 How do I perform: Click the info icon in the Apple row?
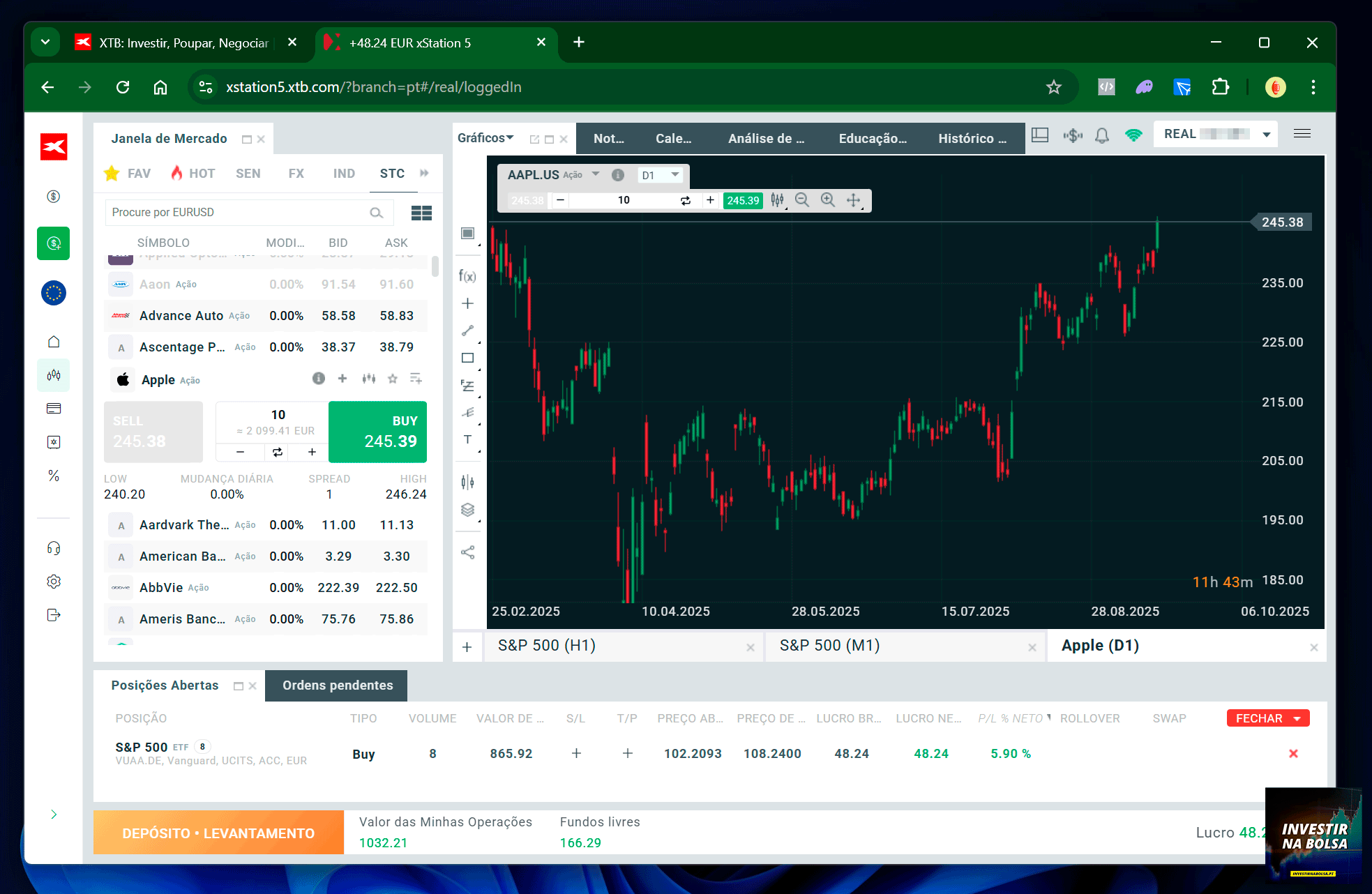[x=319, y=379]
